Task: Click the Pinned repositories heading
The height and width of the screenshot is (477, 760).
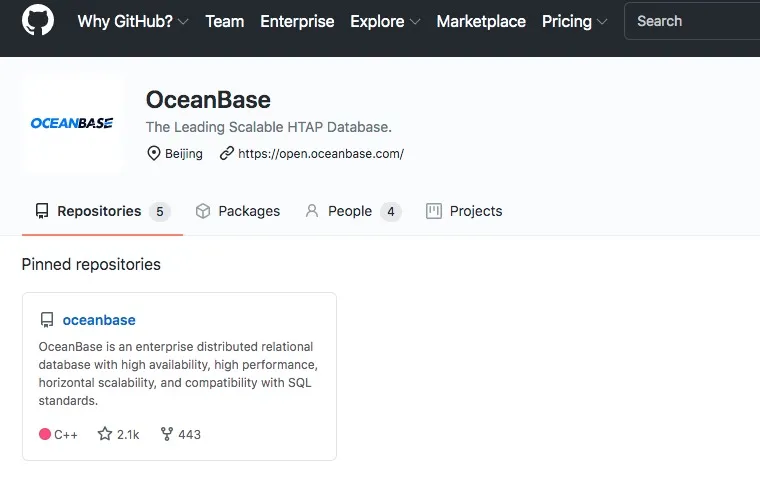Action: pos(91,265)
